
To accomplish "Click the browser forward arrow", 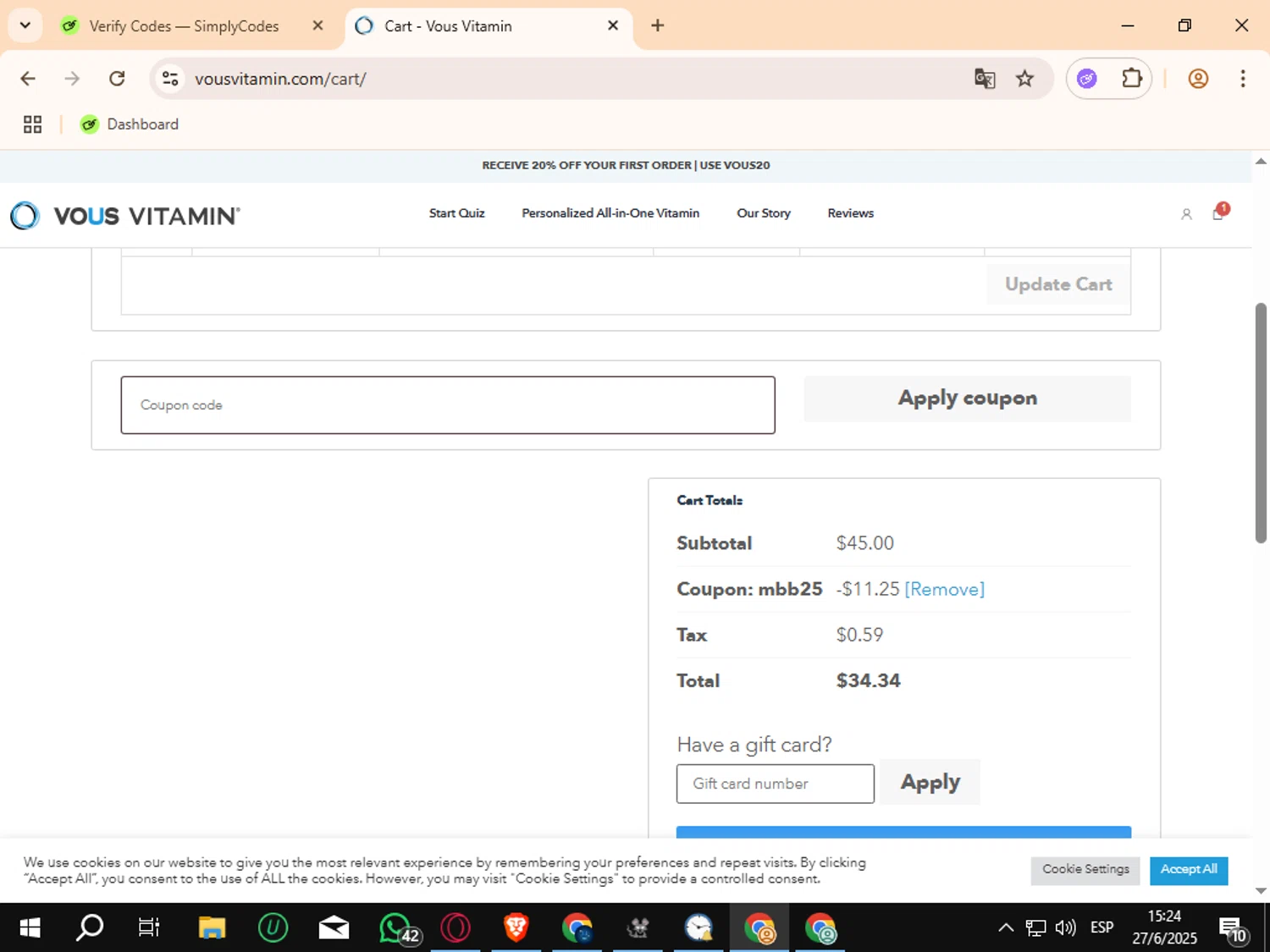I will (x=72, y=79).
